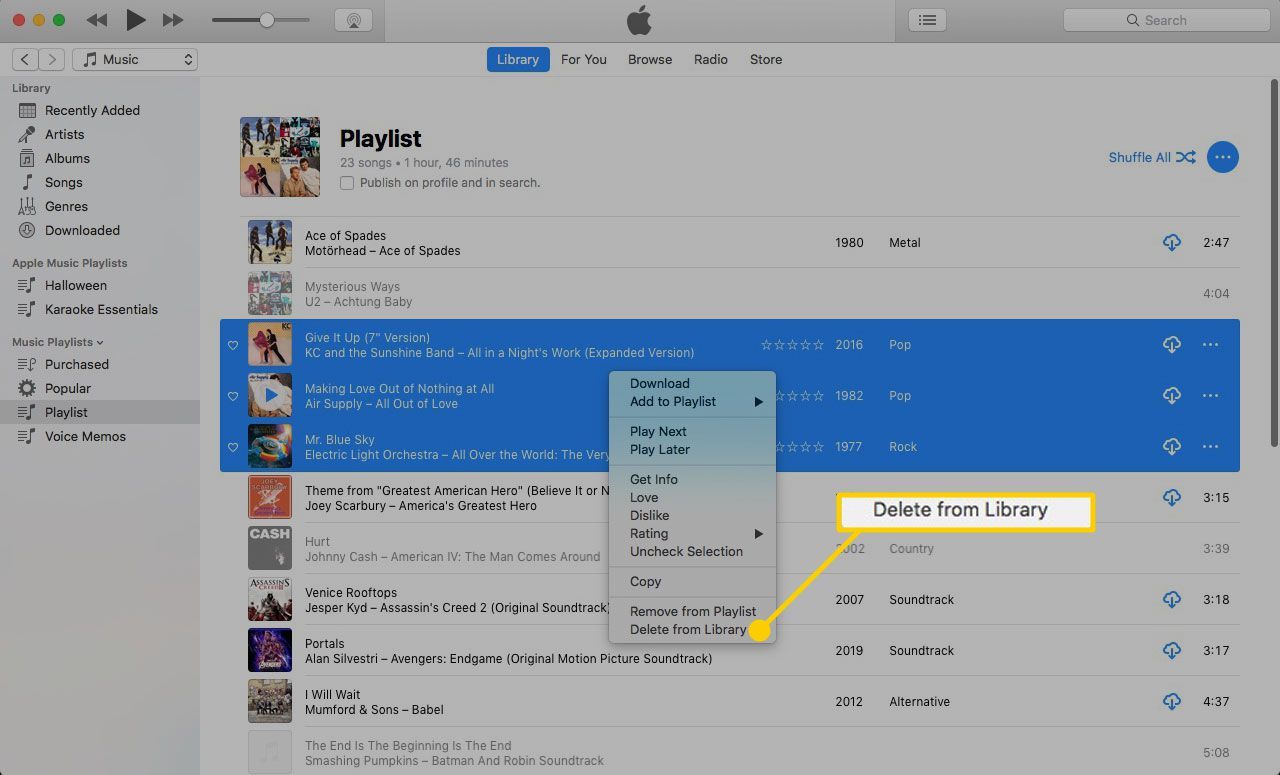Expand Add to Playlist submenu arrow
1280x775 pixels.
(758, 402)
